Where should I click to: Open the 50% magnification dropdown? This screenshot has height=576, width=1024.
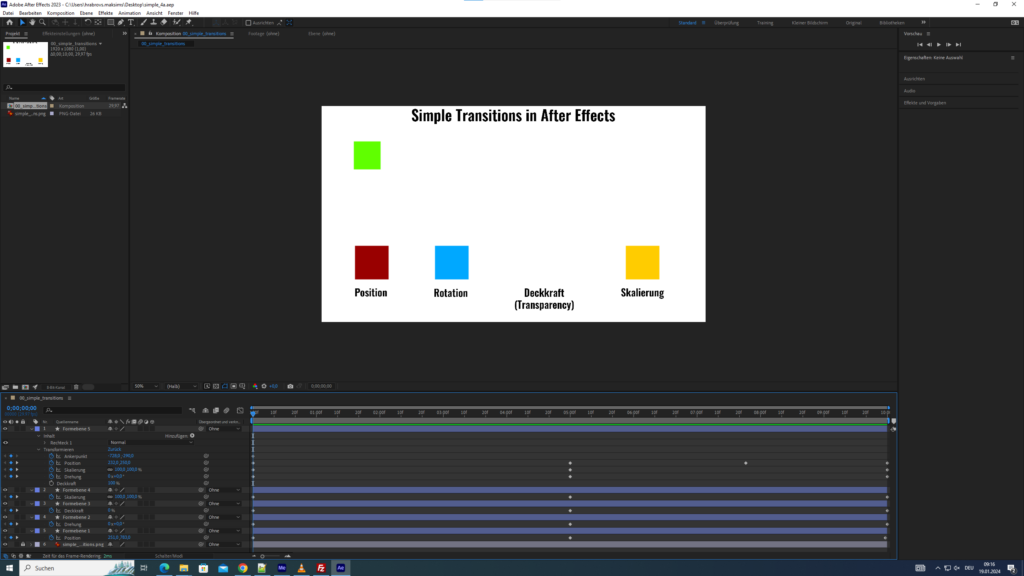(x=145, y=385)
